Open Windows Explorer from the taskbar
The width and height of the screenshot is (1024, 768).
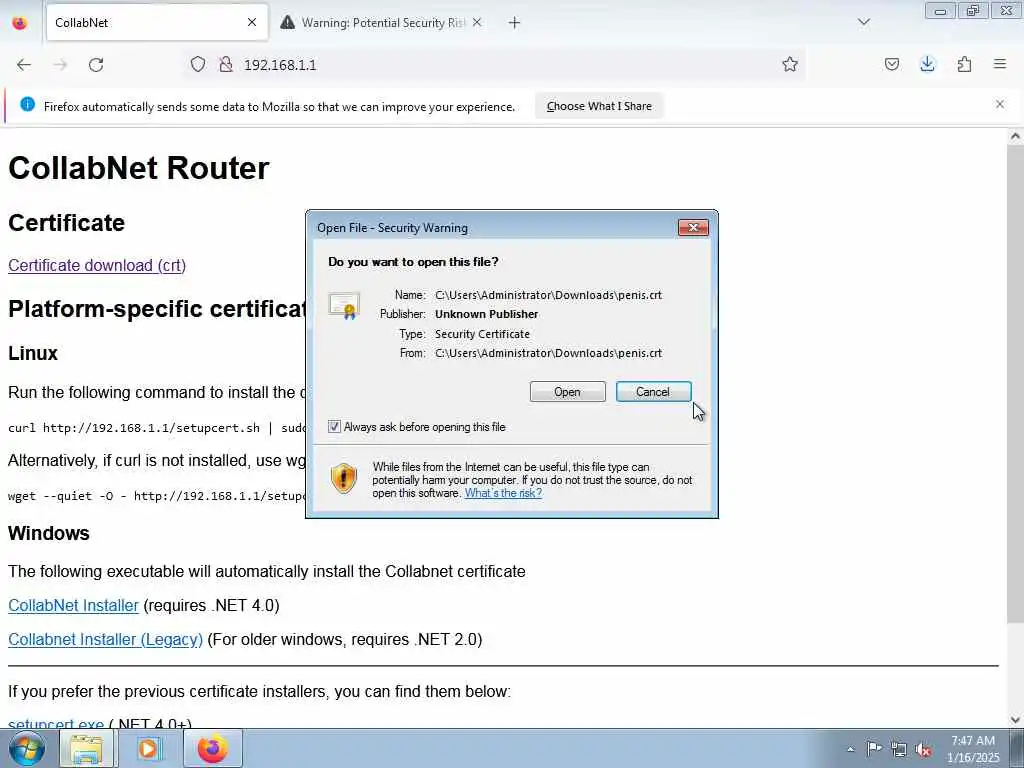tap(86, 748)
